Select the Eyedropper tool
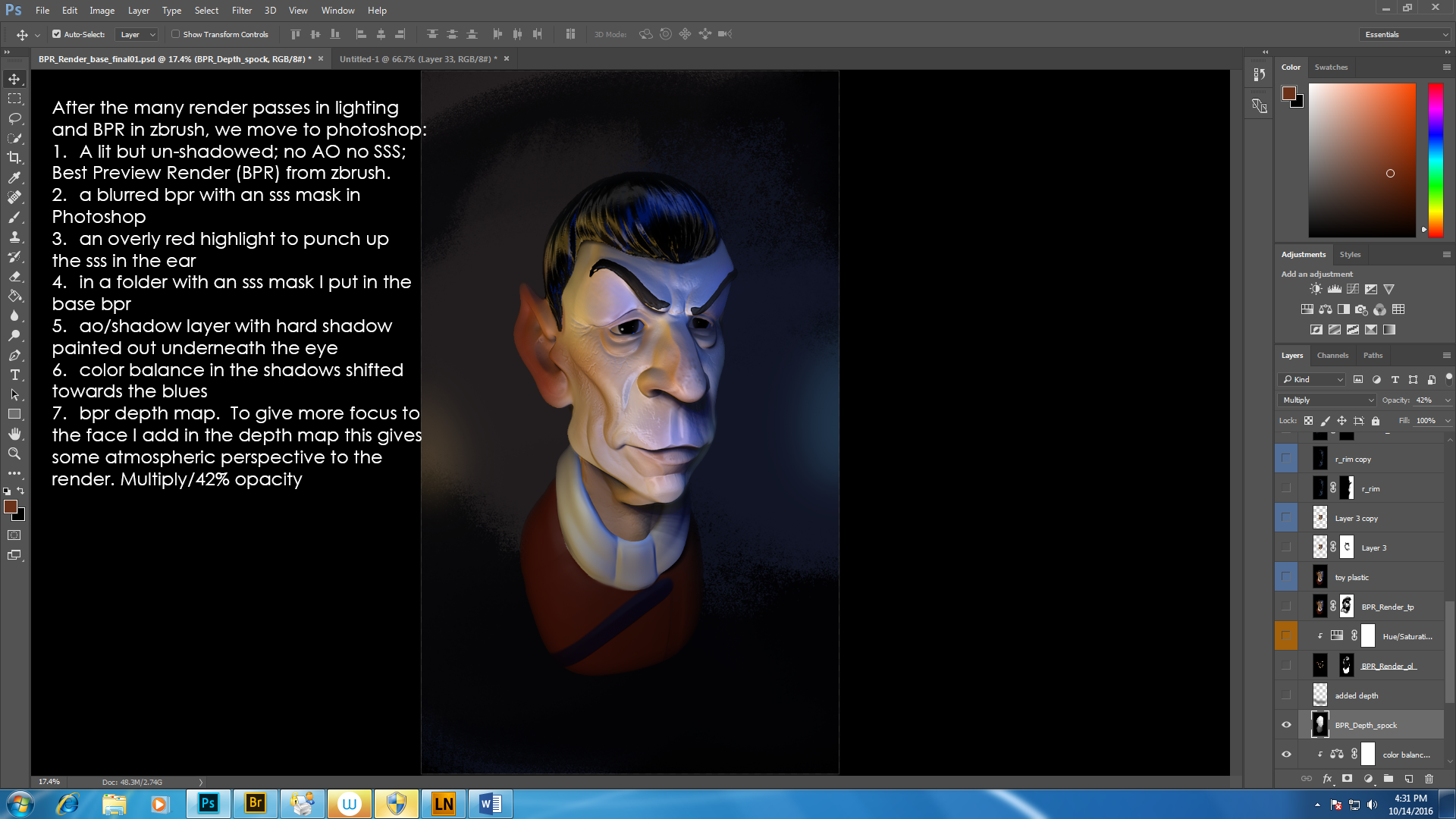The width and height of the screenshot is (1456, 819). pyautogui.click(x=14, y=177)
